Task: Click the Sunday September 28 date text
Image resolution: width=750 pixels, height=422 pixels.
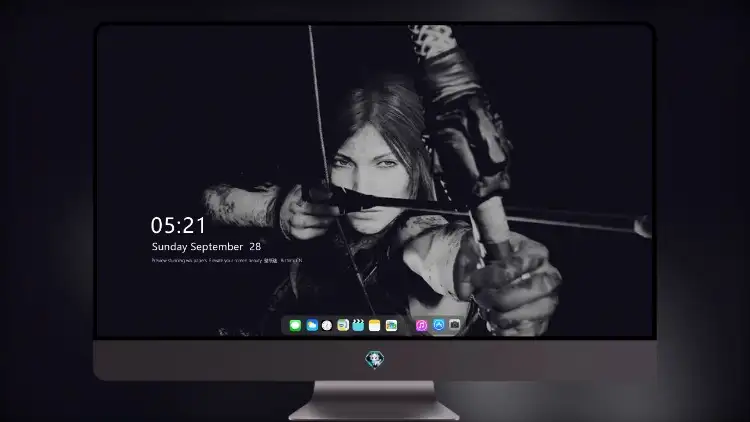Action: 206,246
